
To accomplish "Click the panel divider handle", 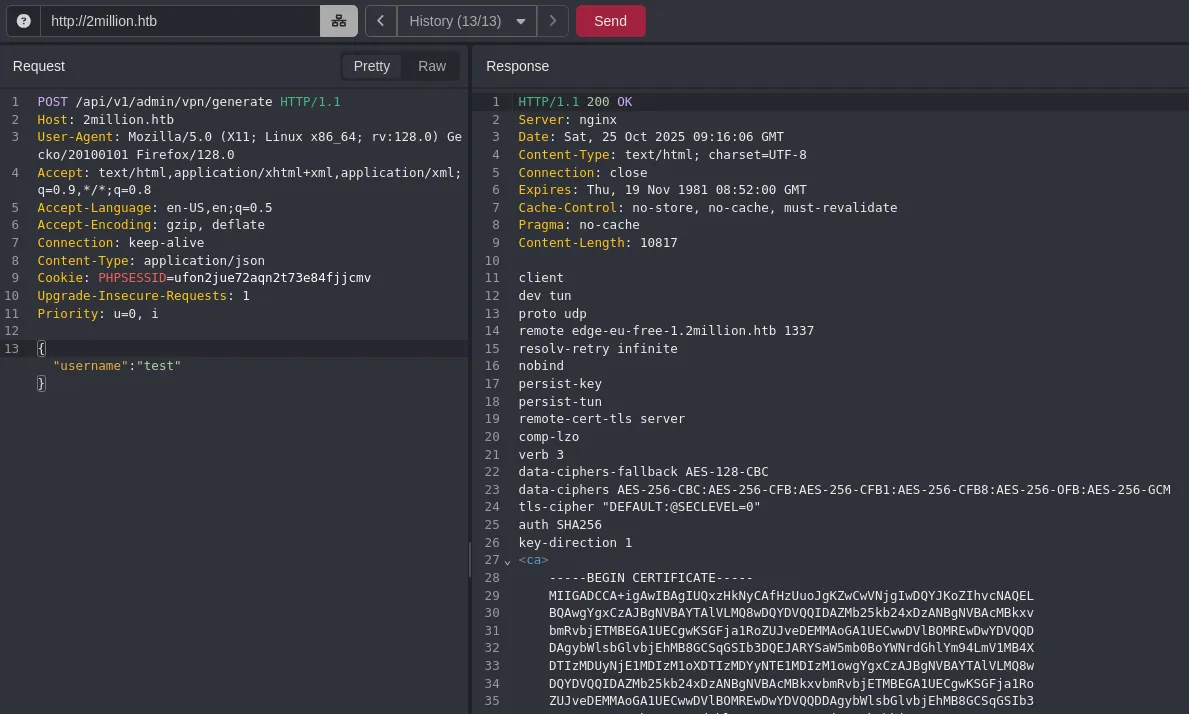I will click(x=470, y=560).
